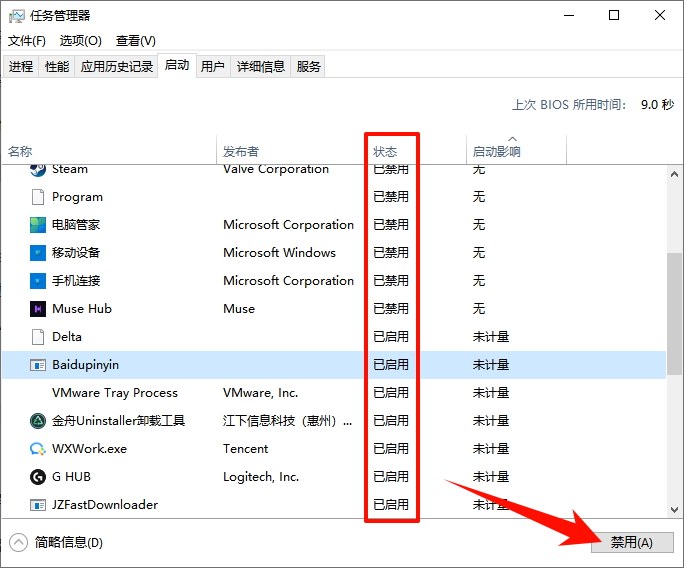Click Microsoft Windows publisher cell
684x568 pixels.
pyautogui.click(x=279, y=253)
